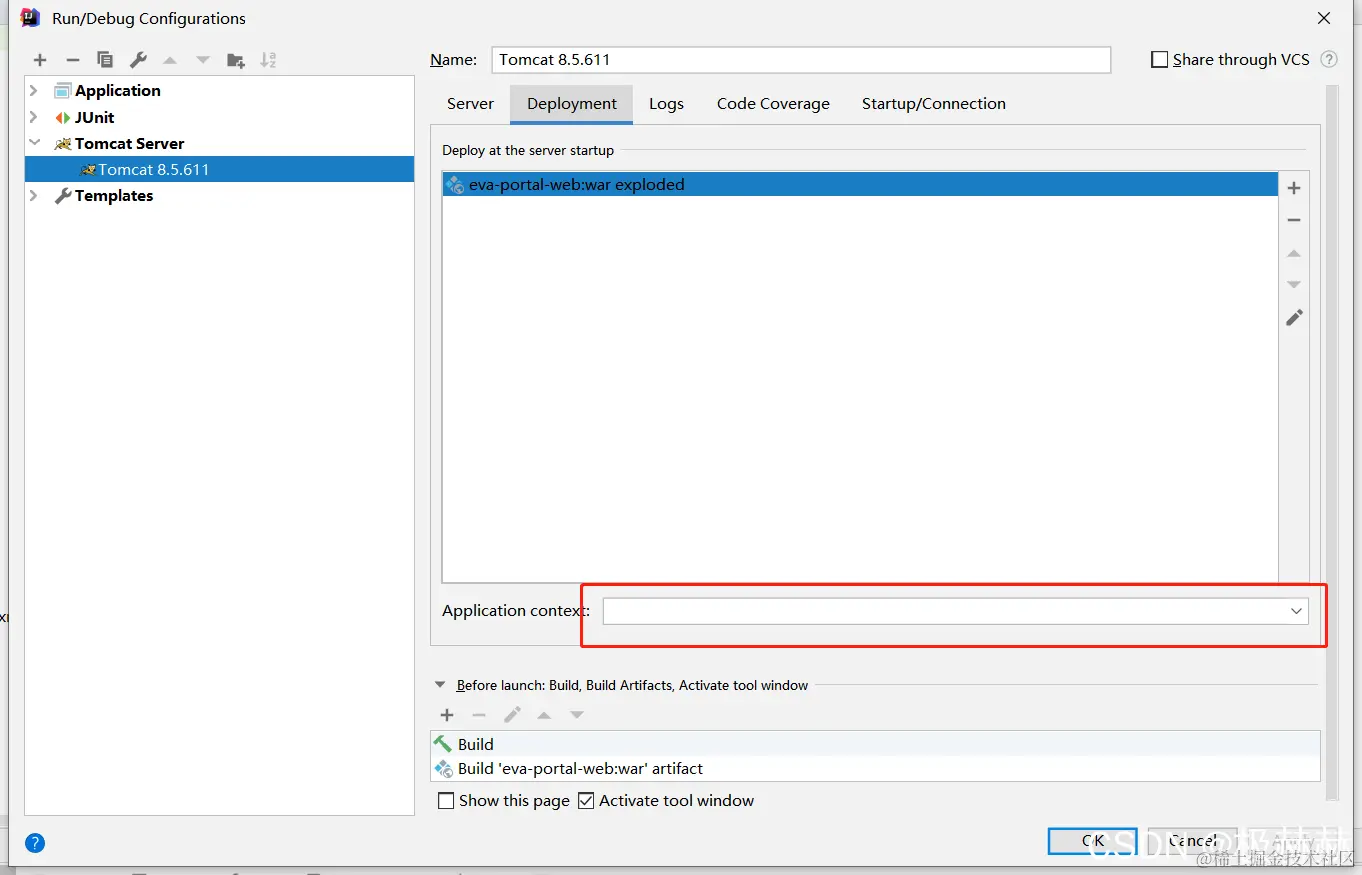Add new configuration with plus icon

pyautogui.click(x=40, y=60)
